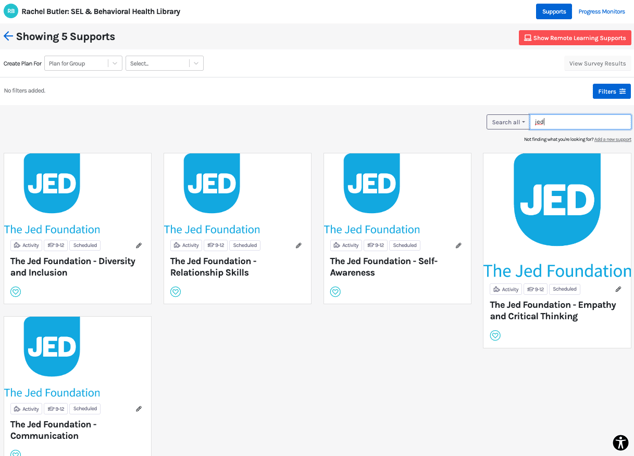The height and width of the screenshot is (456, 634).
Task: Open the Select... dropdown
Action: [x=165, y=63]
